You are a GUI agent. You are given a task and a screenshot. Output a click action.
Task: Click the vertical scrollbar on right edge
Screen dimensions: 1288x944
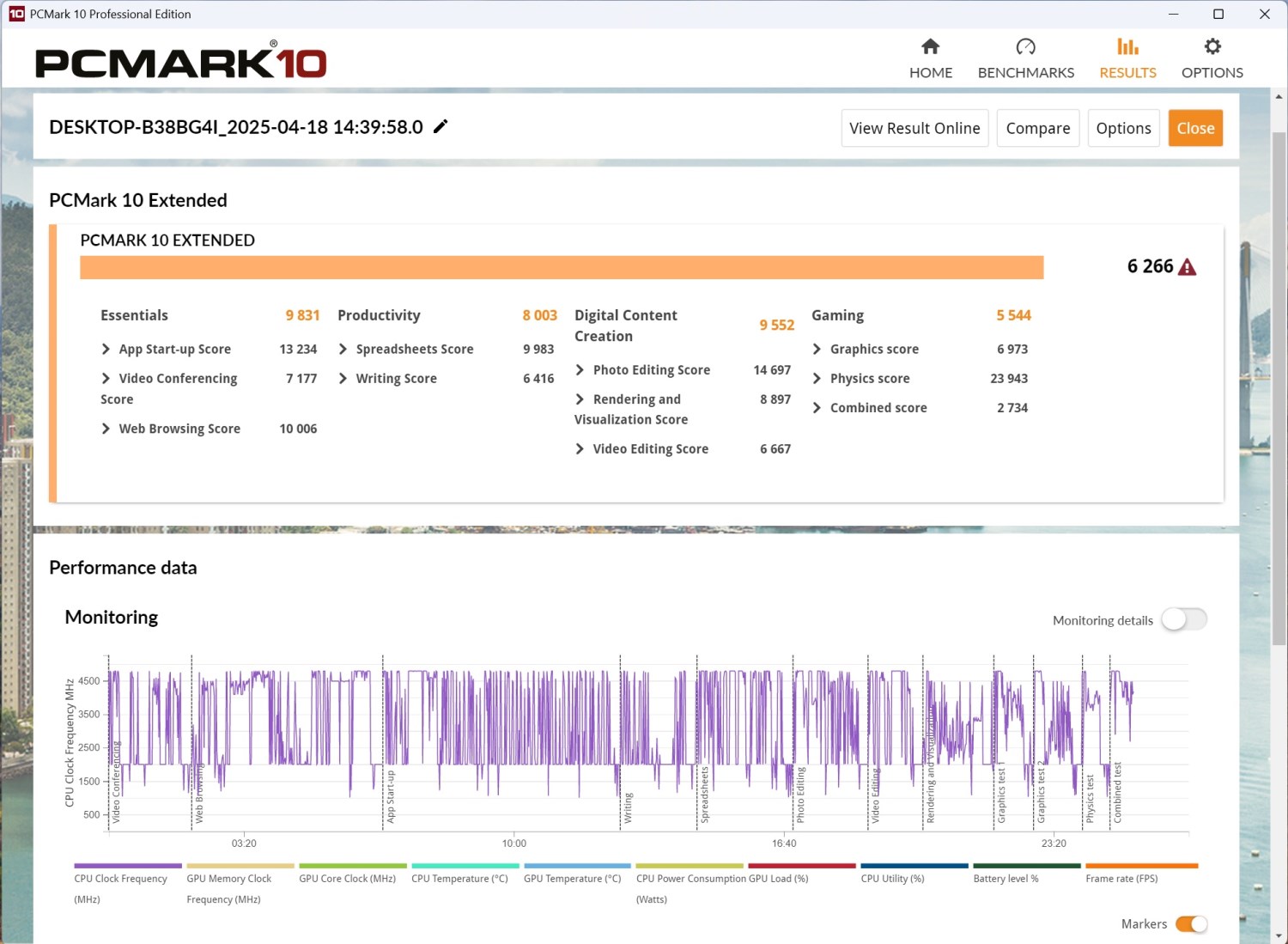tap(1279, 387)
